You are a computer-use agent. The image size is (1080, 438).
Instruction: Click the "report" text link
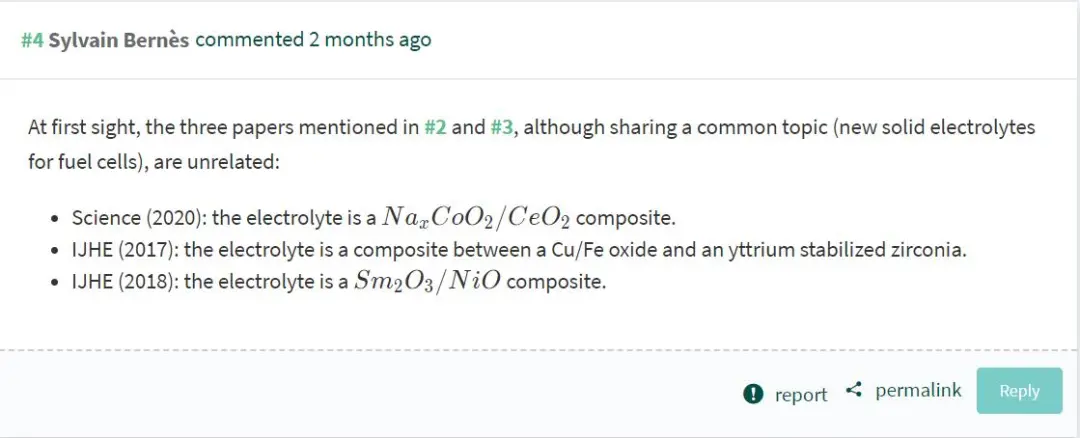click(801, 395)
